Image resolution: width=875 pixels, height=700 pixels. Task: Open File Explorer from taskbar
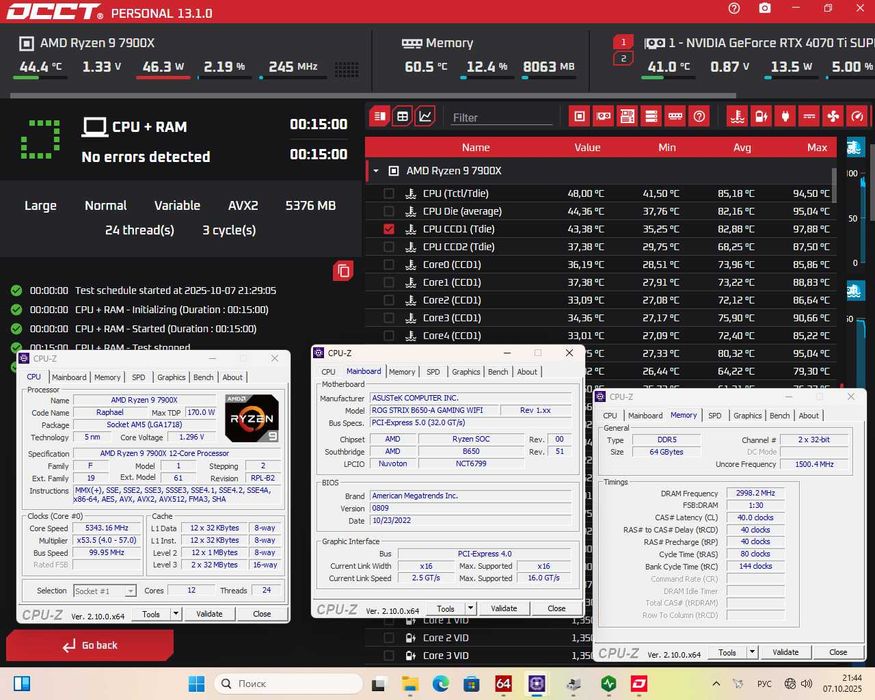pos(410,683)
